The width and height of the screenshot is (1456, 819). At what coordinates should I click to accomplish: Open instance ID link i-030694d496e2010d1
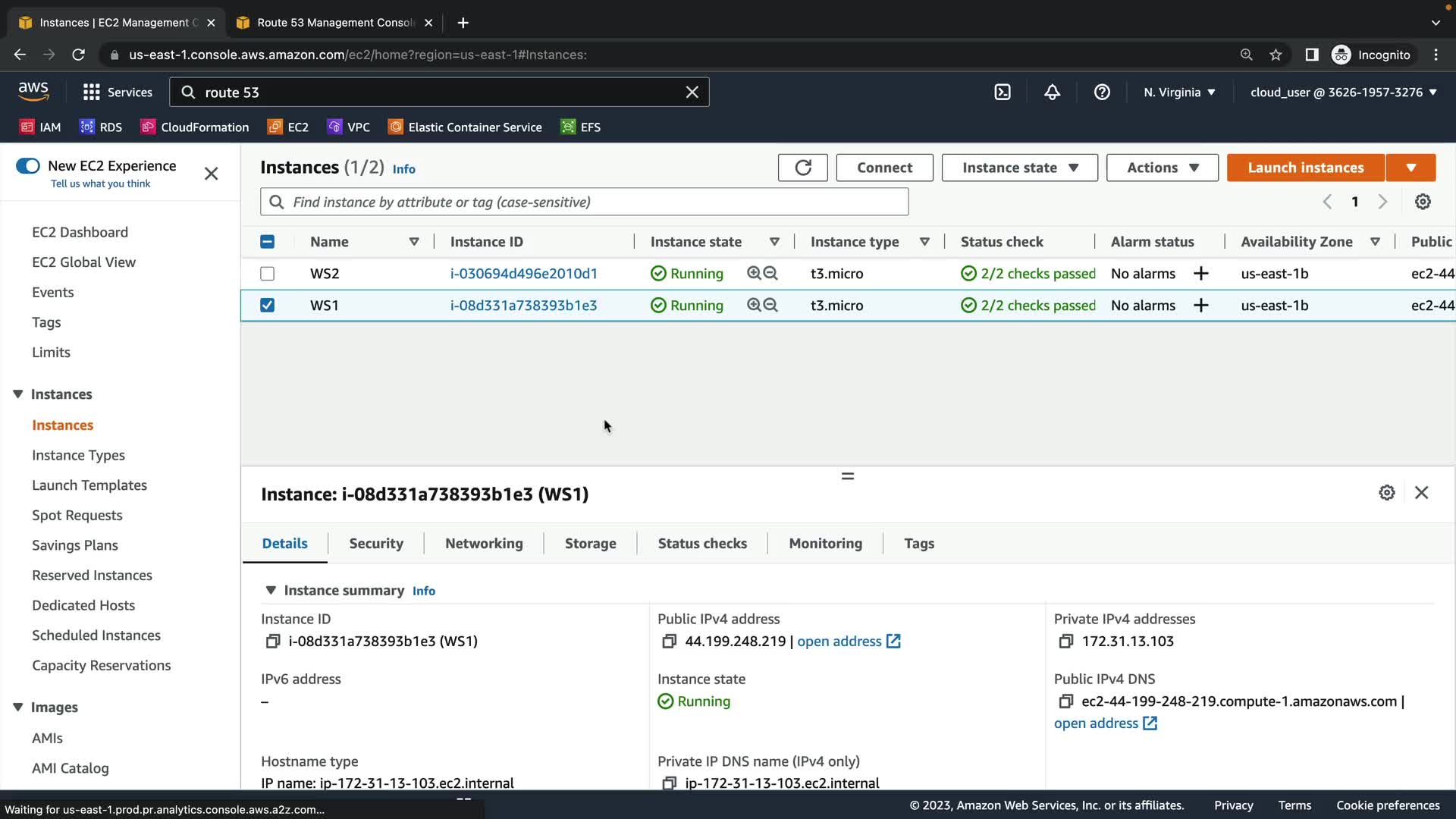coord(523,274)
